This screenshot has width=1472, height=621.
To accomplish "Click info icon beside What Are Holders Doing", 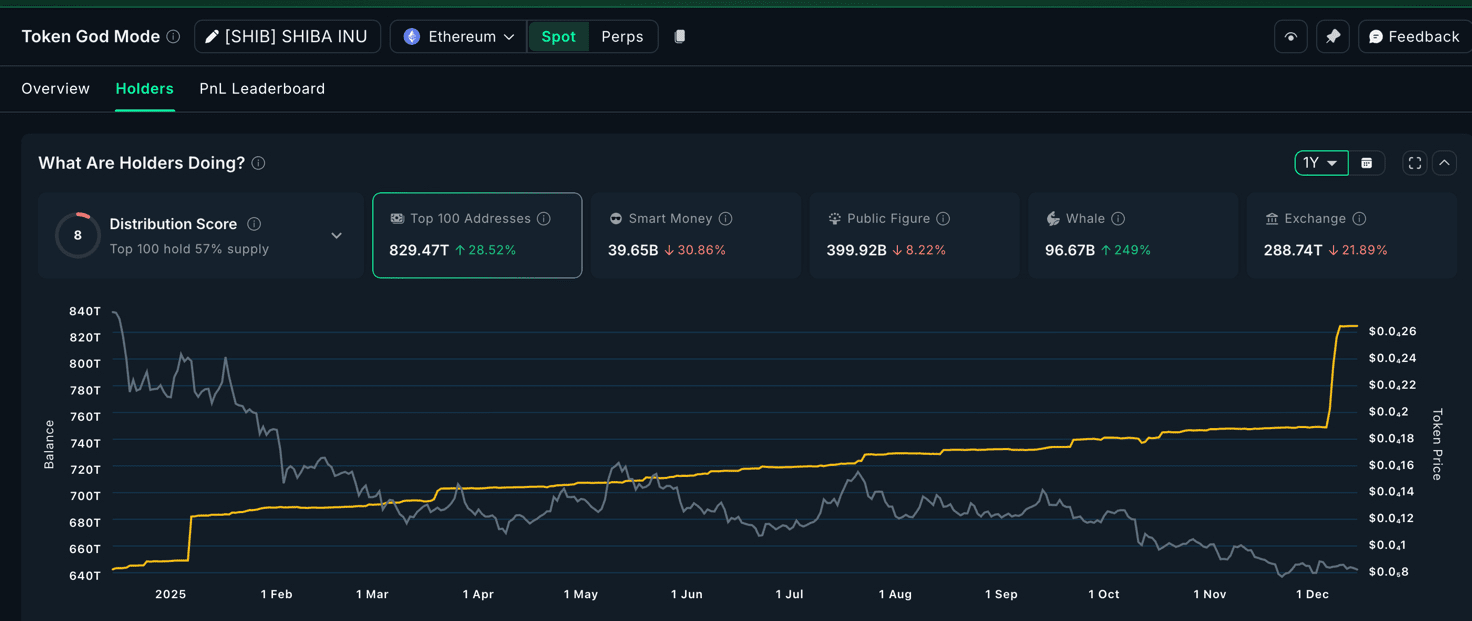I will [x=258, y=163].
